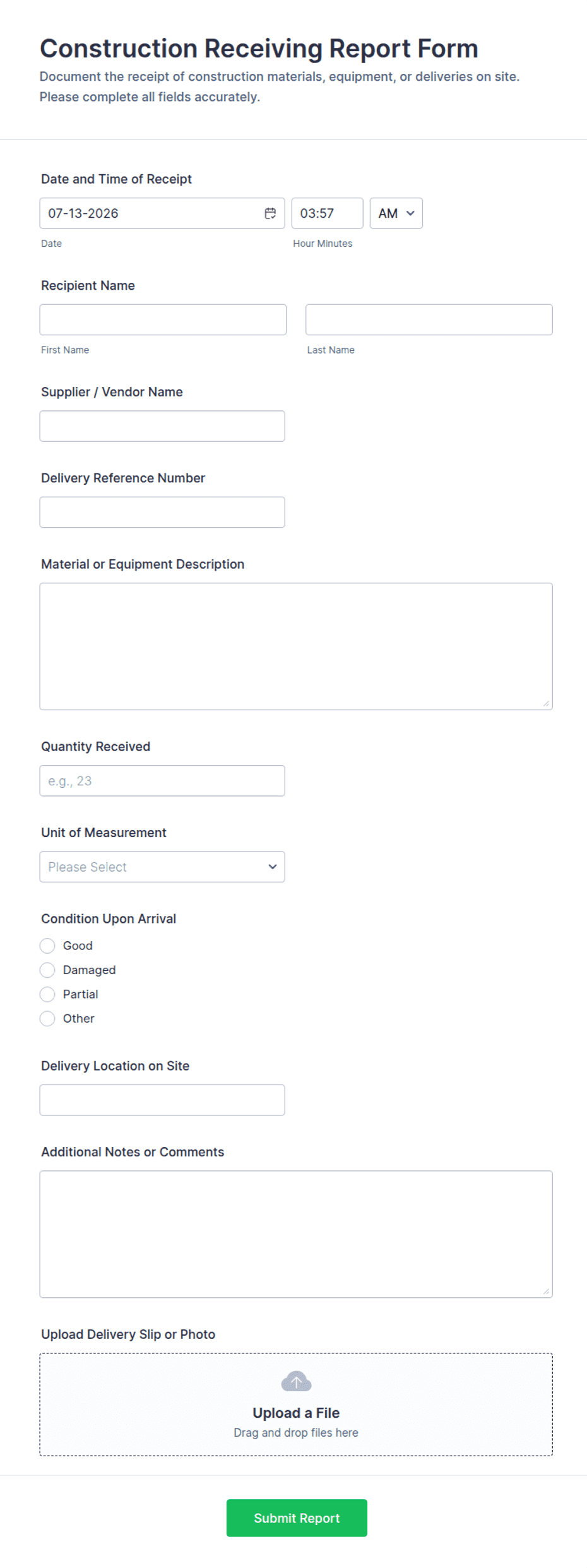The height and width of the screenshot is (1568, 587).
Task: Open the AM/PM selector dropdown
Action: point(396,213)
